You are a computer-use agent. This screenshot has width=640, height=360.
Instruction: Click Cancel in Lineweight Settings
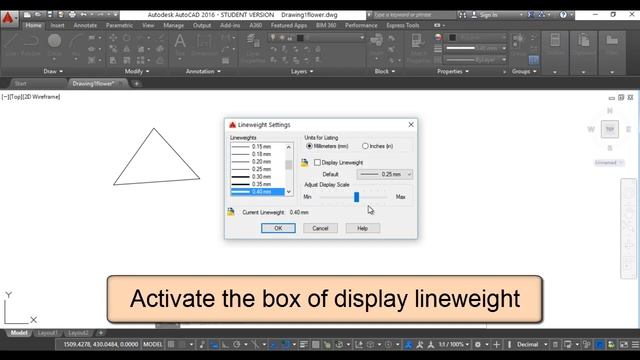pyautogui.click(x=320, y=228)
